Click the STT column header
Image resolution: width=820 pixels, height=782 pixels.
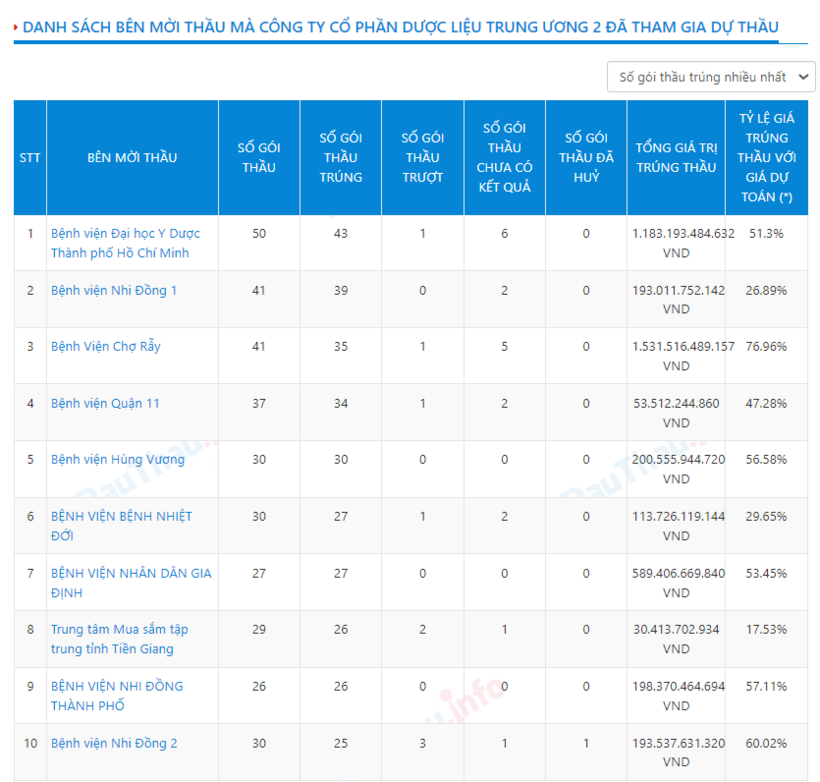30,157
